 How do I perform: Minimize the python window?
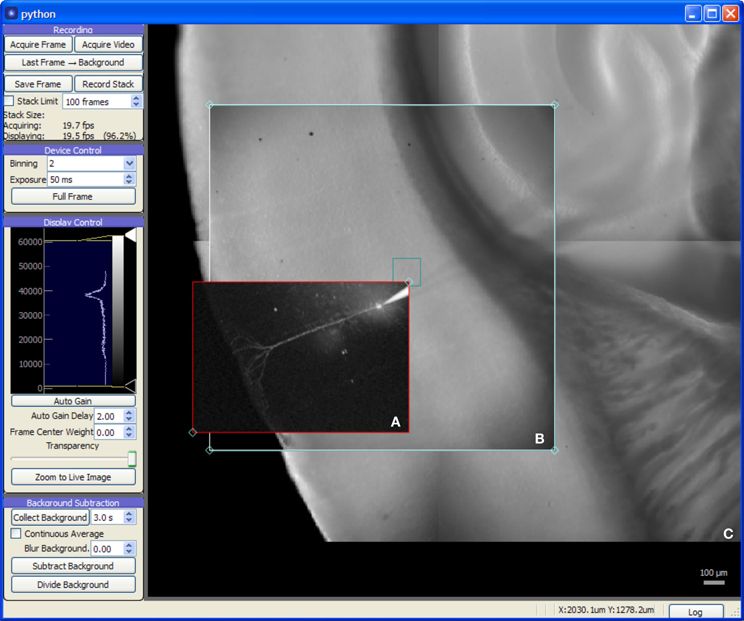[693, 13]
